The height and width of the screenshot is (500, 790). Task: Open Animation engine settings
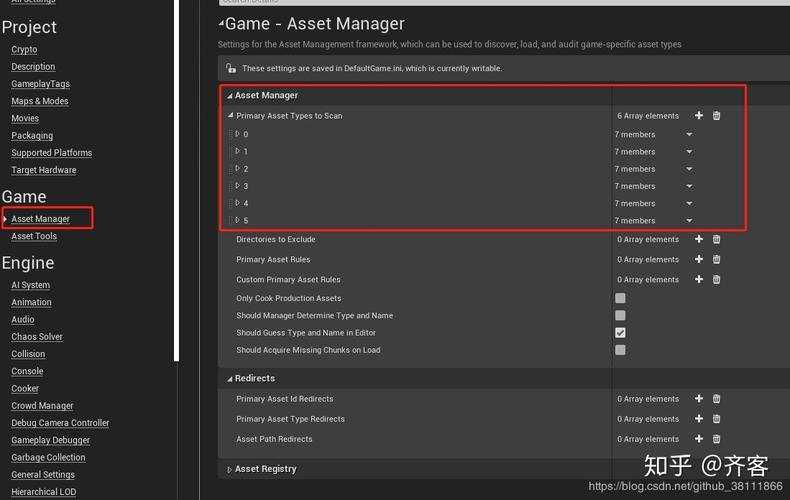click(x=31, y=302)
